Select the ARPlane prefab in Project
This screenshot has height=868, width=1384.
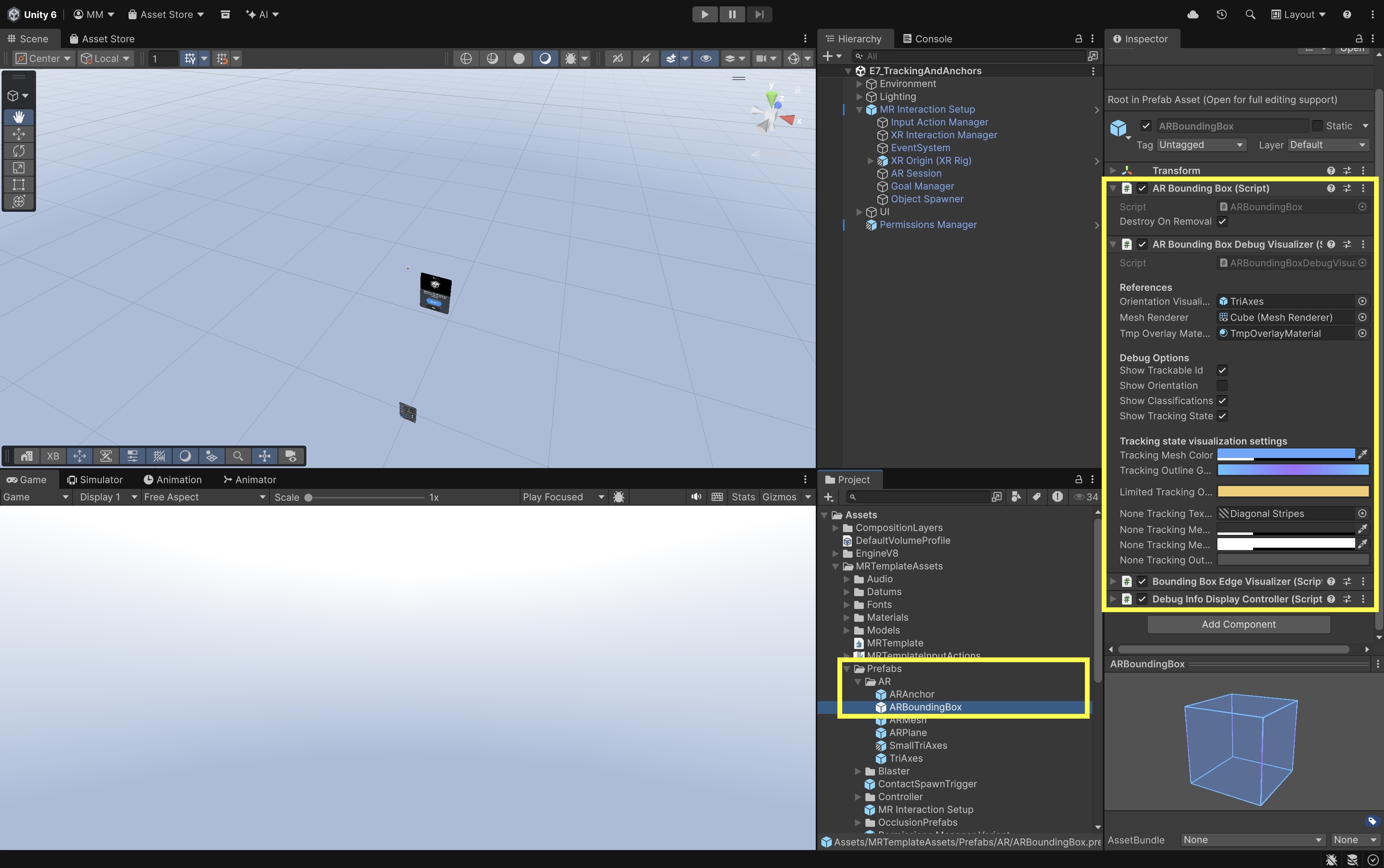(907, 733)
